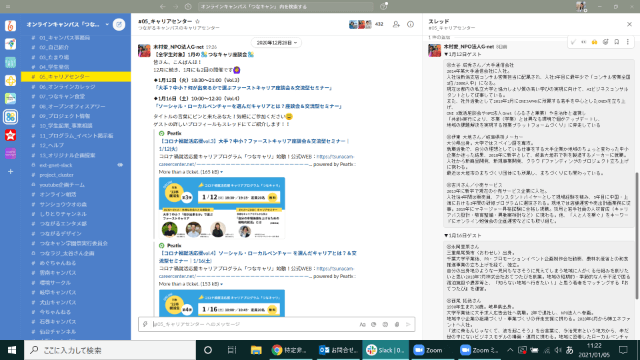Attach a file with the paperclip icon
This screenshot has width=640, height=360.
[x=397, y=324]
